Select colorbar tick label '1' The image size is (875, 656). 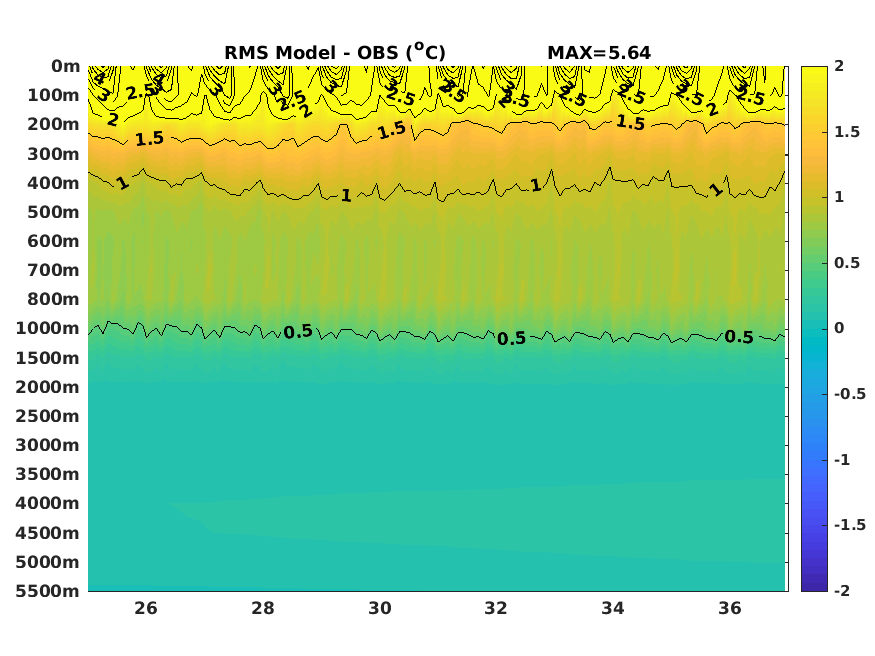click(x=839, y=197)
